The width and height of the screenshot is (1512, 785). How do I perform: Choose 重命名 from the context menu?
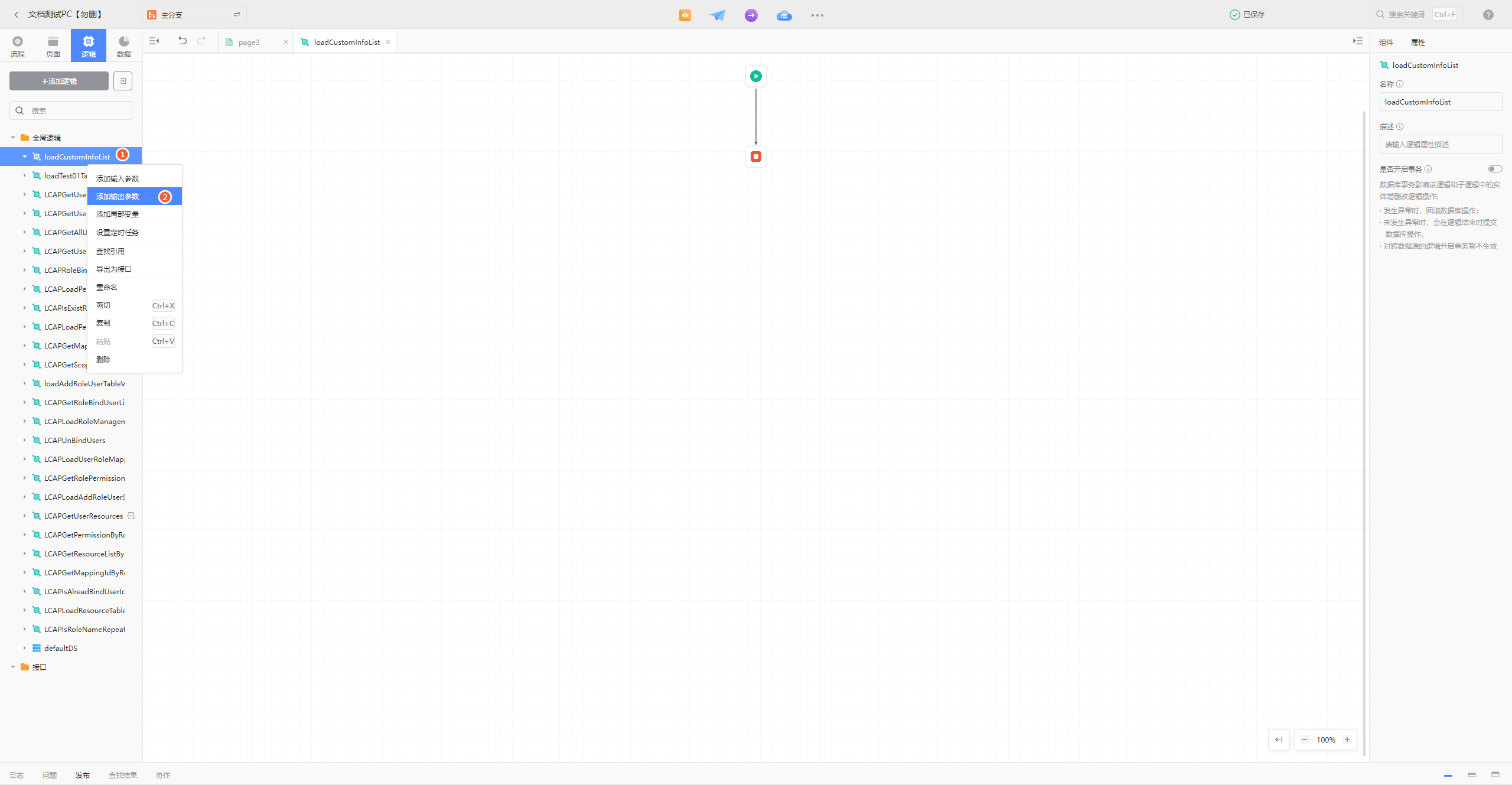click(x=135, y=287)
